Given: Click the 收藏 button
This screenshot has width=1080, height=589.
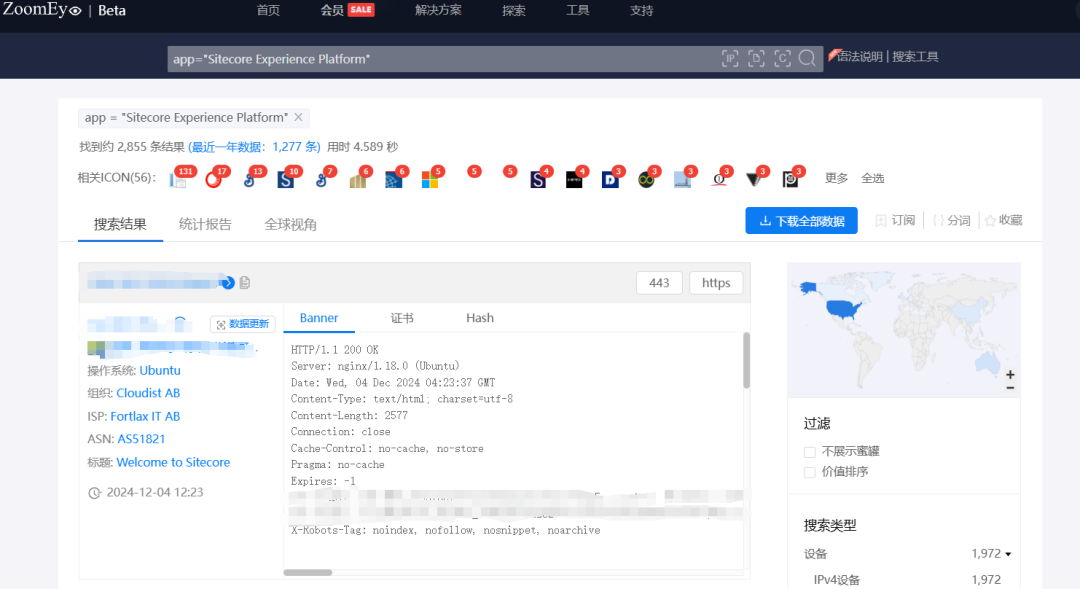Looking at the screenshot, I should coord(1004,220).
